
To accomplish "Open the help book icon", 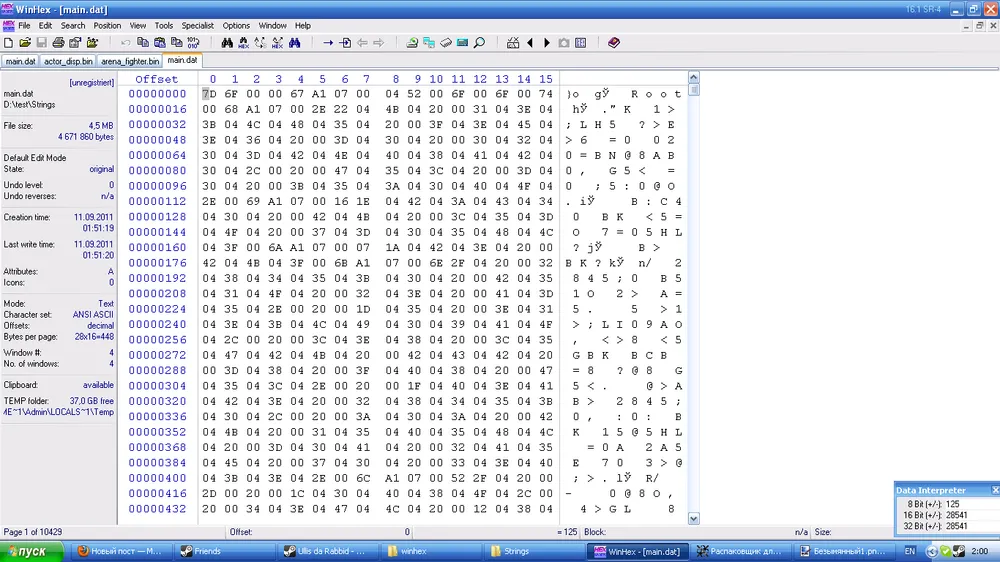I will tap(613, 43).
